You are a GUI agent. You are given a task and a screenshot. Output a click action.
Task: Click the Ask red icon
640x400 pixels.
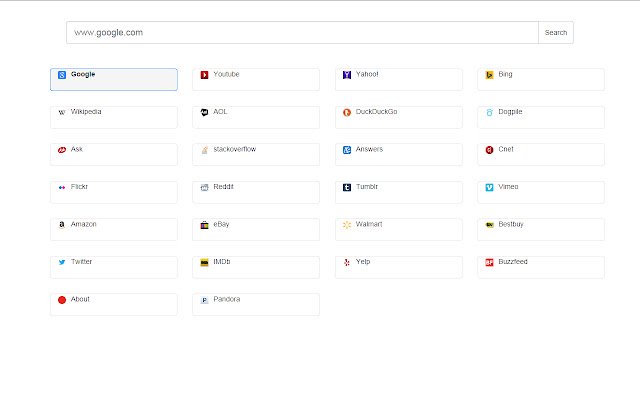(x=62, y=150)
